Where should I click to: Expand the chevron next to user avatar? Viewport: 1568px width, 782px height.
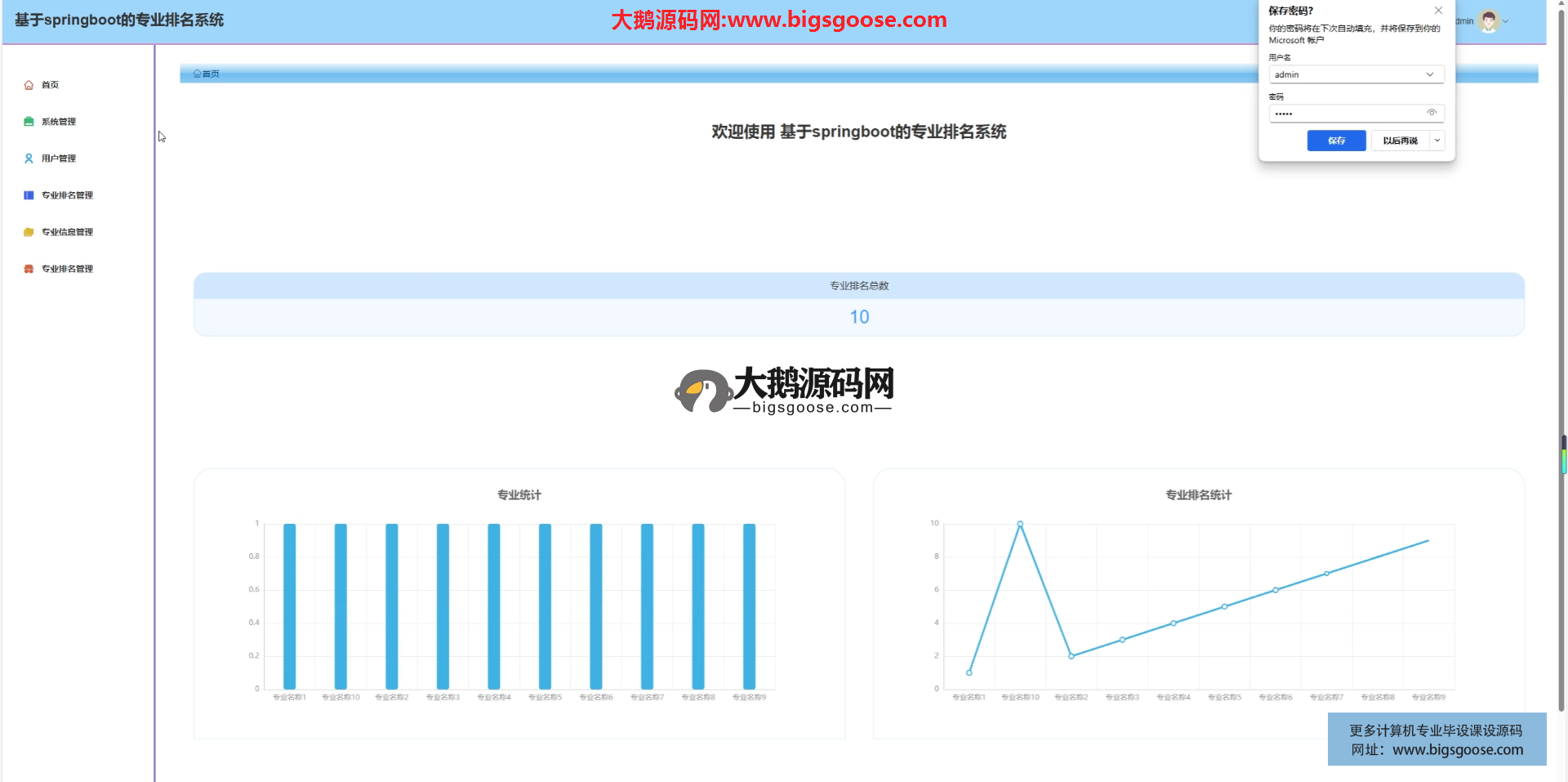point(1506,21)
